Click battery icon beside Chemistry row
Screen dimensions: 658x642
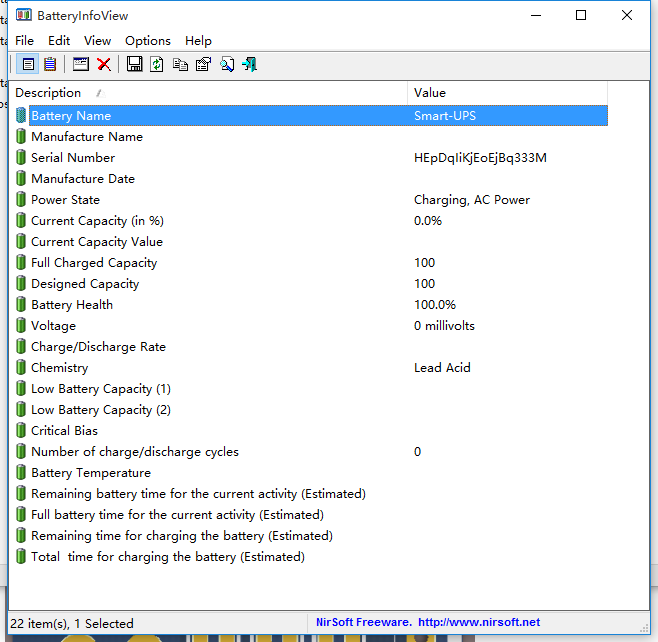pyautogui.click(x=21, y=368)
